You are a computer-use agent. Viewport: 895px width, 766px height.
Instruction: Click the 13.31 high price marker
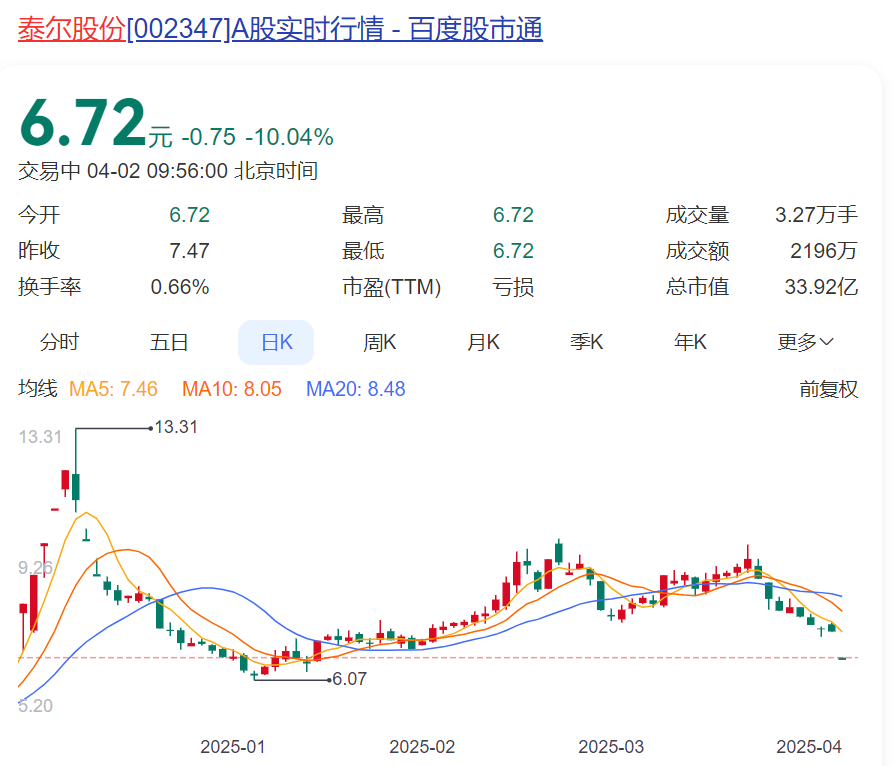[176, 427]
